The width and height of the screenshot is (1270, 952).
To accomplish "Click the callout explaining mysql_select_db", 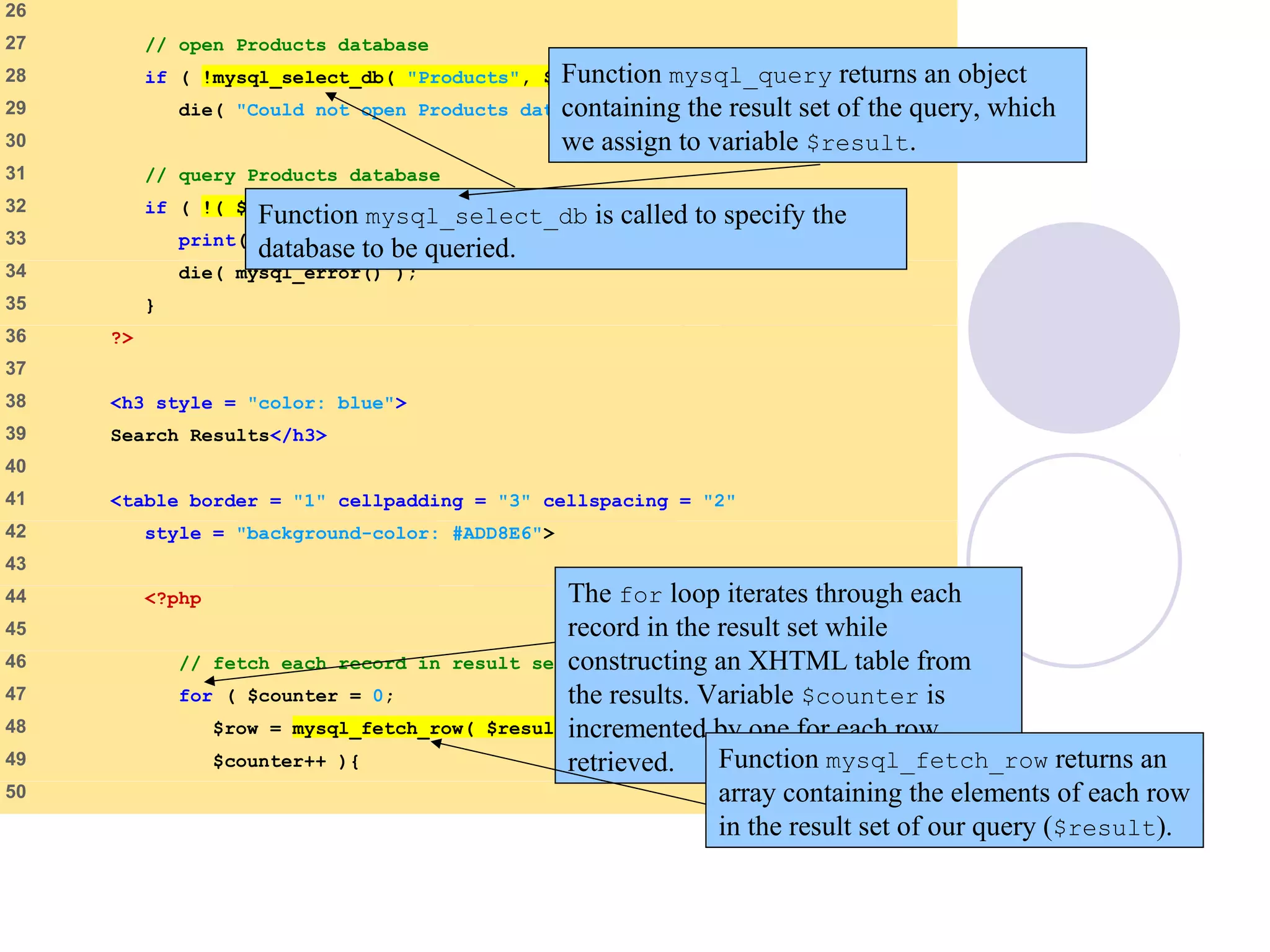I will click(x=576, y=229).
